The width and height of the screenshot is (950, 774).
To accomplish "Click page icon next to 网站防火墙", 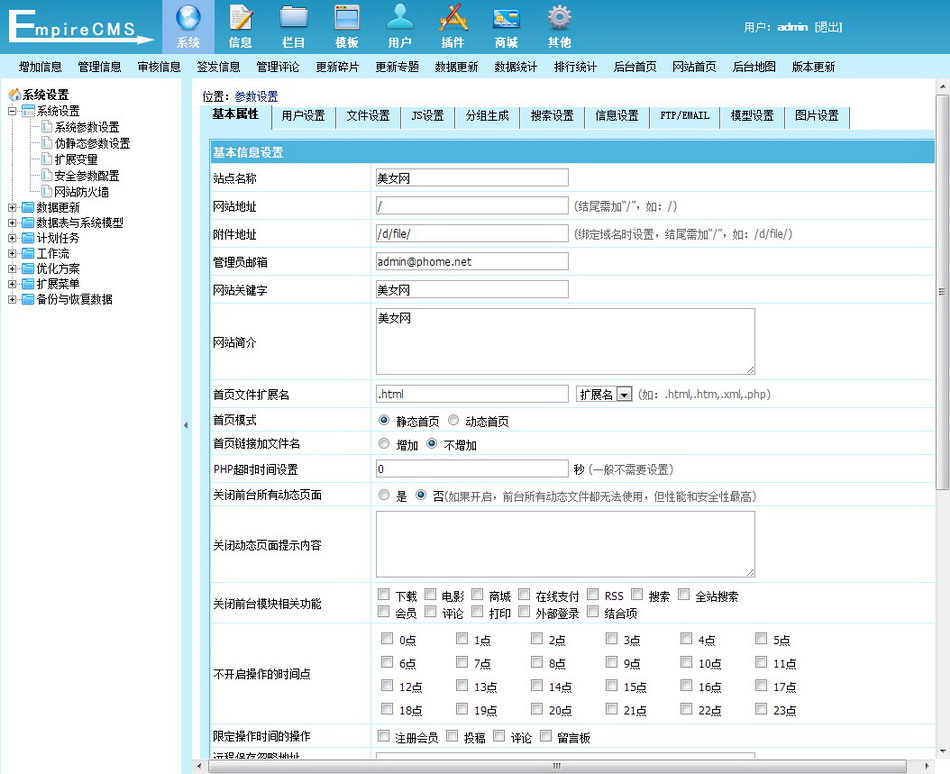I will point(47,192).
